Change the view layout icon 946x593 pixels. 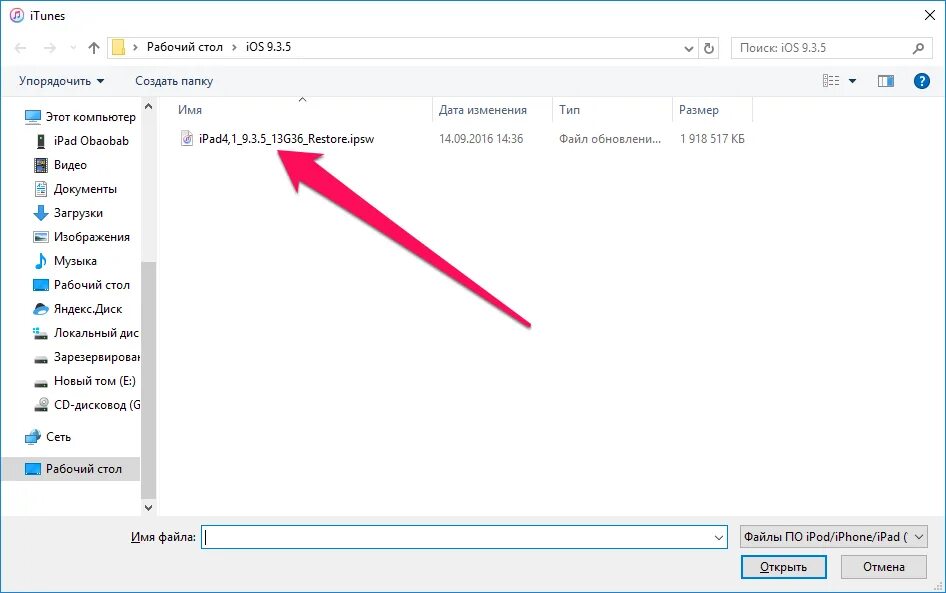[831, 80]
